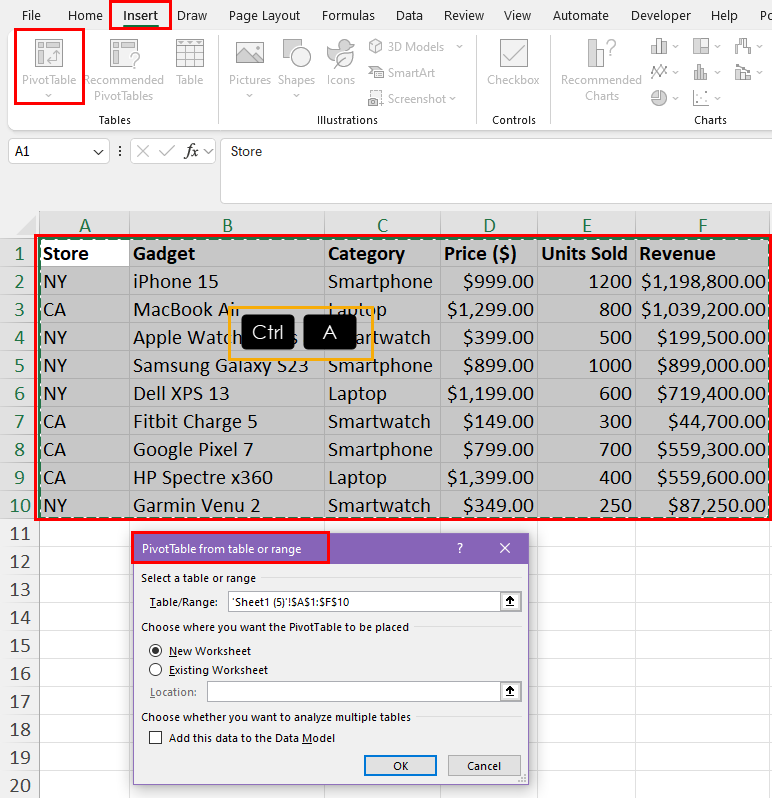Expand the Shapes dropdown arrow

coord(296,96)
